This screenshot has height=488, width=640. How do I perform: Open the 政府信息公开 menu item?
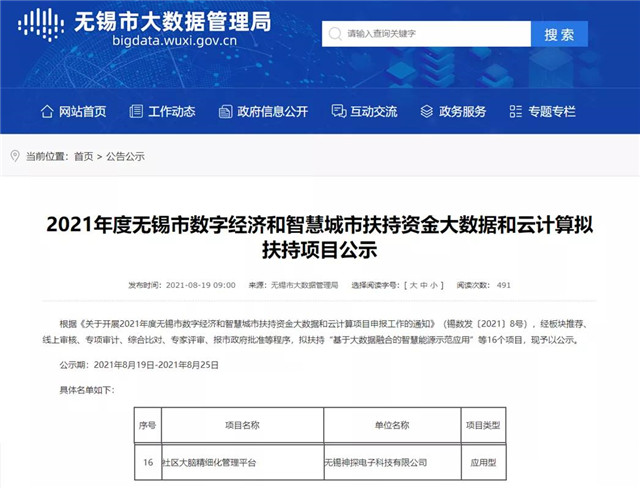pyautogui.click(x=272, y=111)
